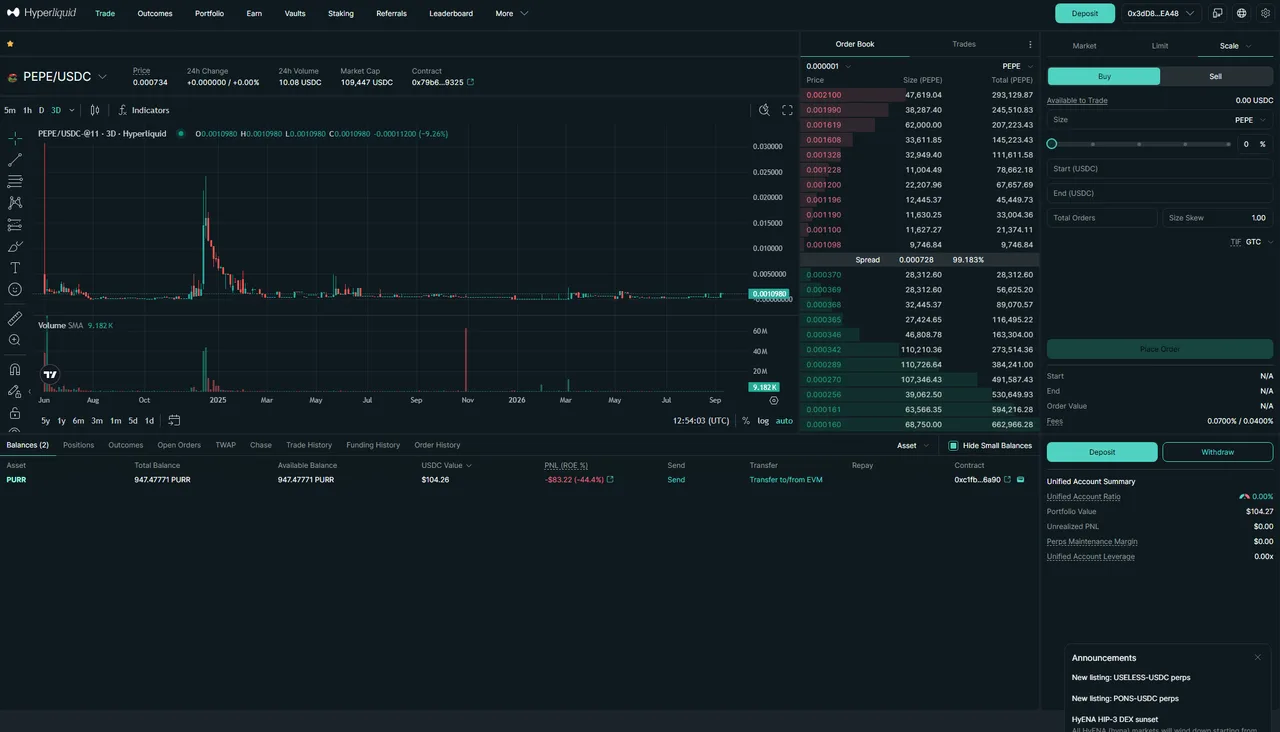Open the settings gear in header
The image size is (1280, 732).
[x=1266, y=13]
